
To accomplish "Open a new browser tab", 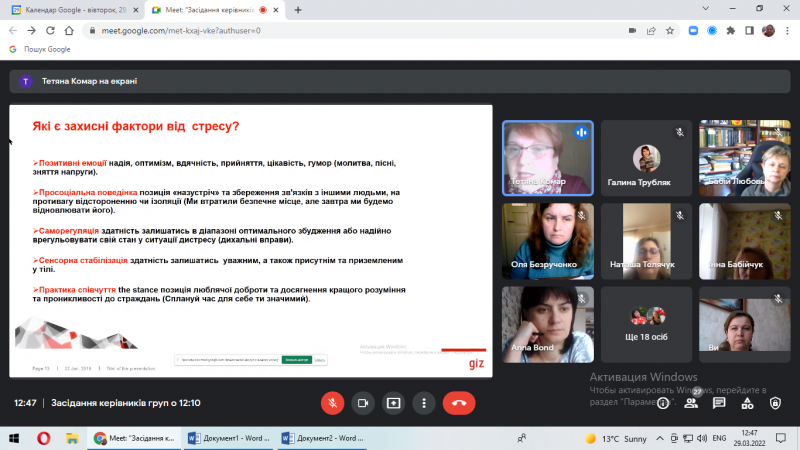I will (298, 10).
